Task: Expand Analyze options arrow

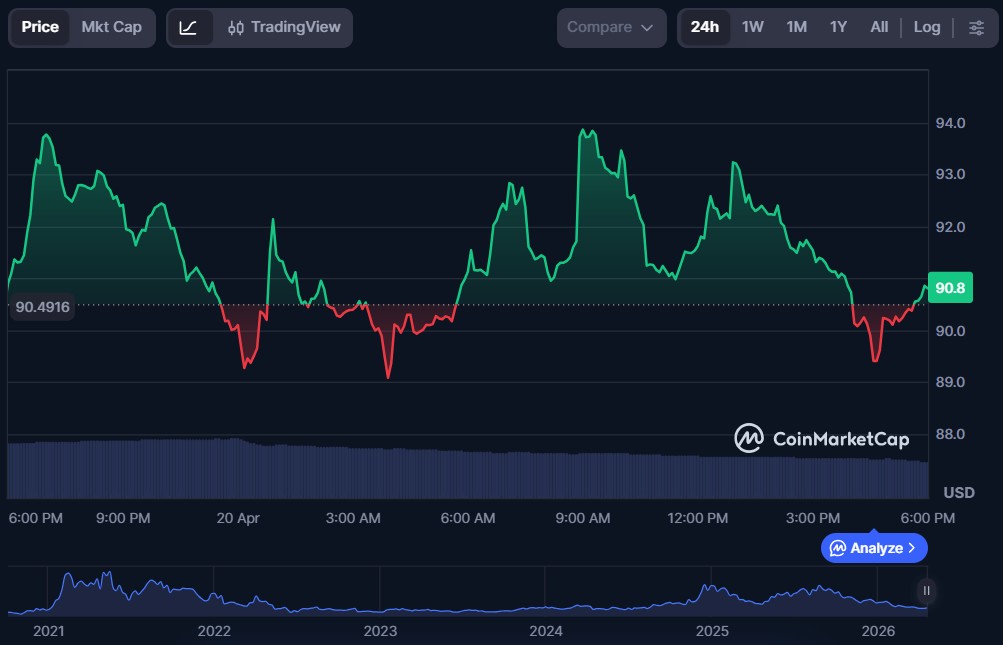Action: click(912, 548)
